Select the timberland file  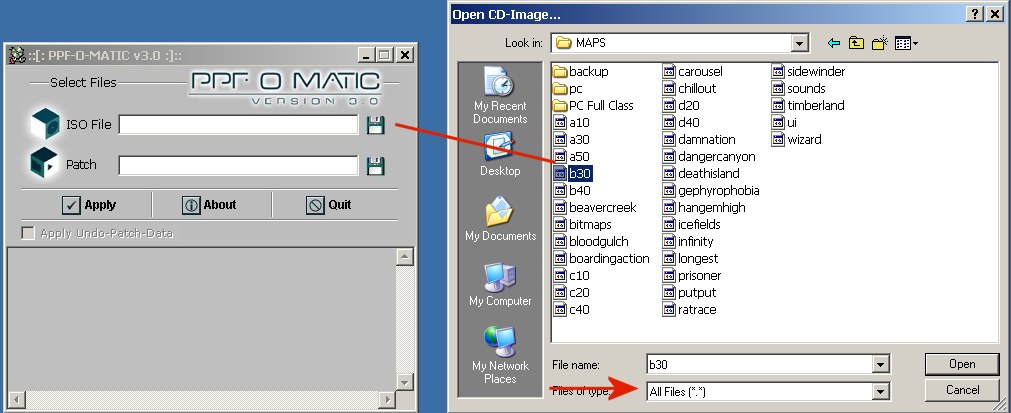pos(809,106)
